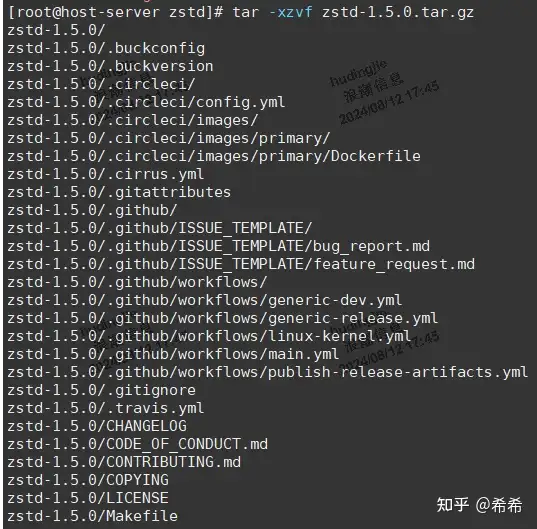
Task: Click the Makefile output line
Action: 92,516
